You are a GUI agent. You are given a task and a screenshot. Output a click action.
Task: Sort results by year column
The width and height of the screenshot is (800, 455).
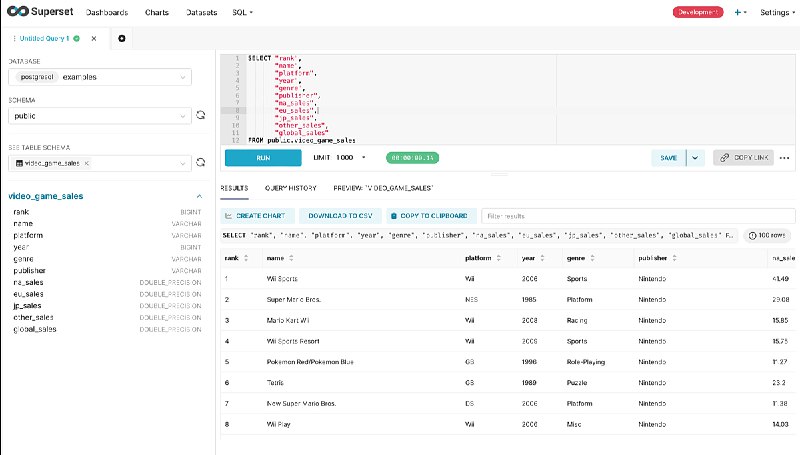(x=542, y=258)
